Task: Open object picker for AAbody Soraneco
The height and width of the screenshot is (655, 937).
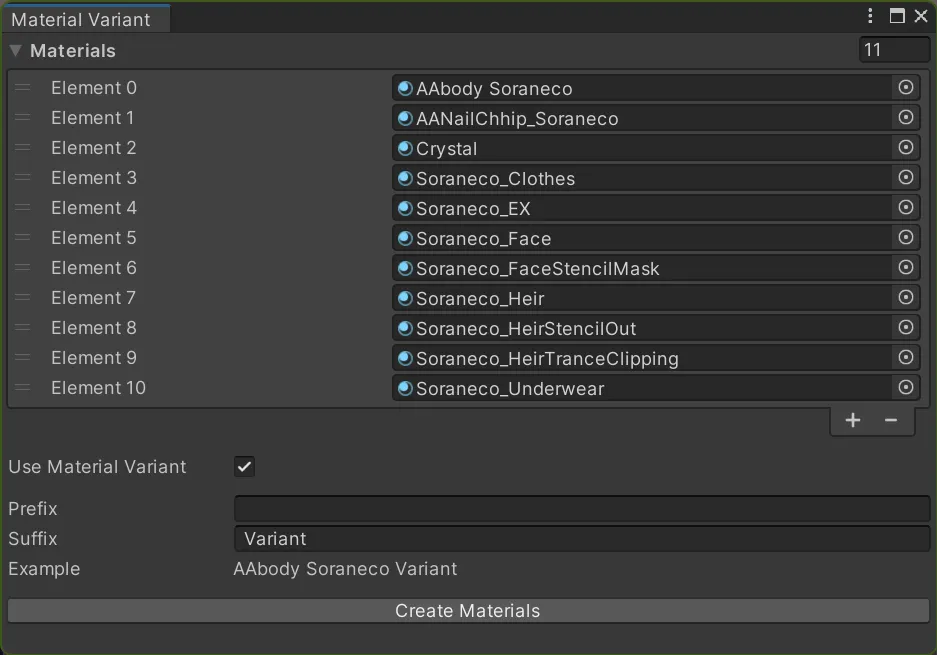Action: pyautogui.click(x=906, y=88)
